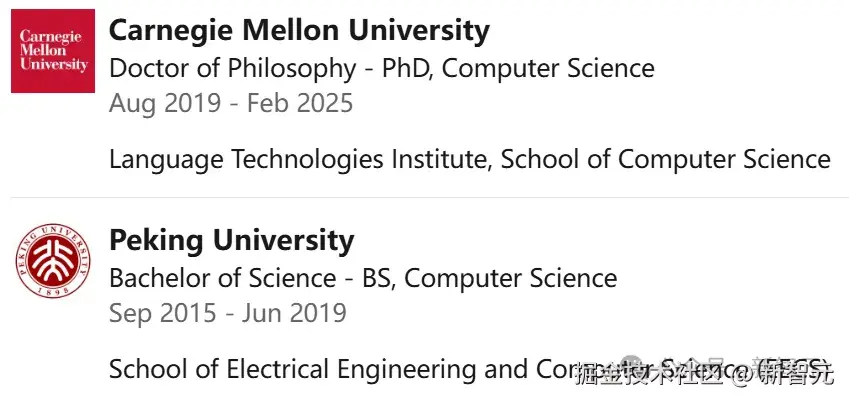849x402 pixels.
Task: Select the Feb 2025 end date
Action: click(301, 103)
